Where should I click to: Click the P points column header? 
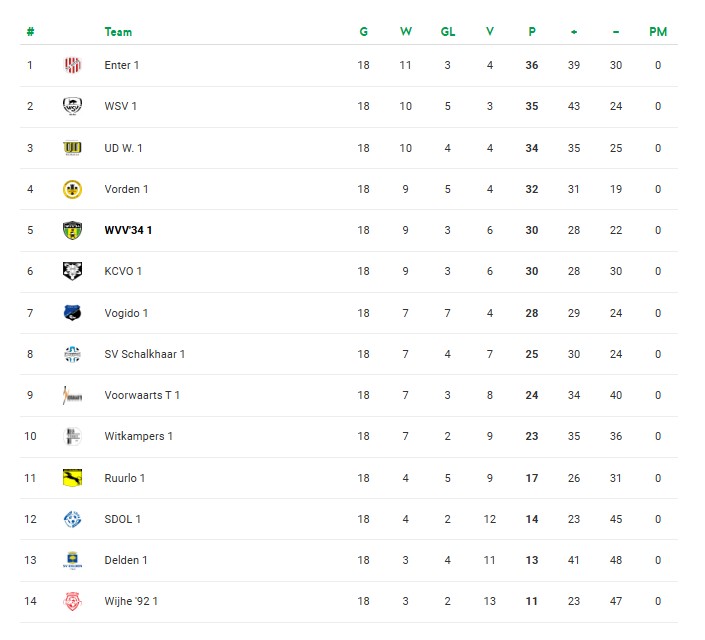pos(532,32)
